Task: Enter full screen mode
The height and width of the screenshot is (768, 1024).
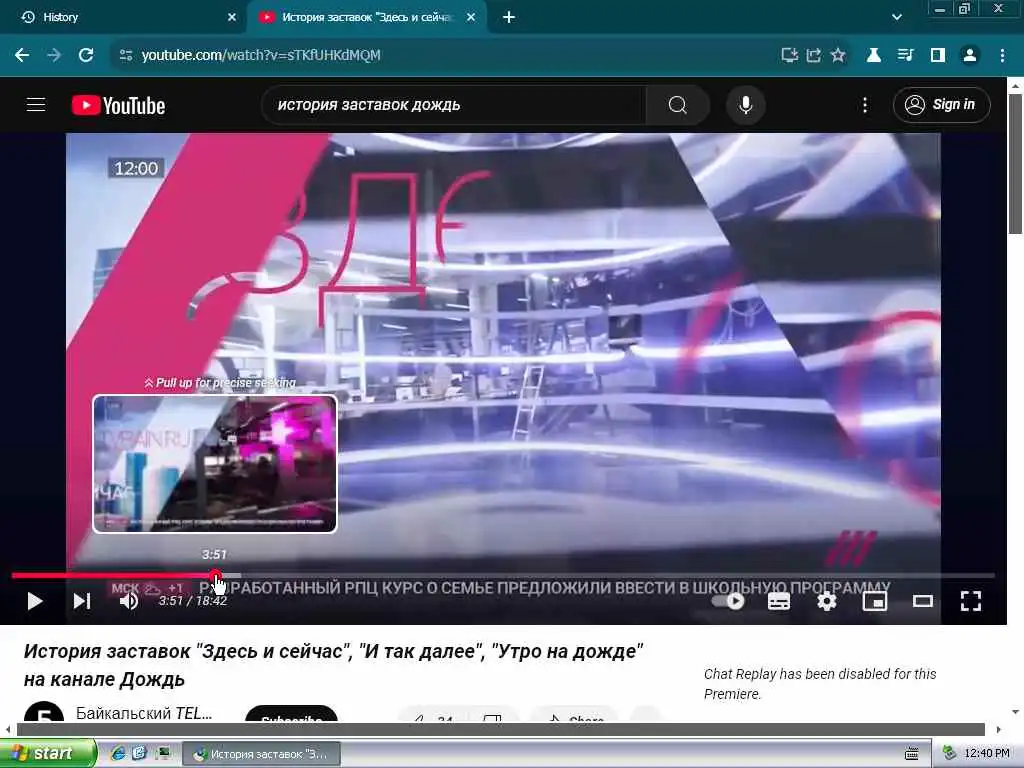Action: click(971, 601)
